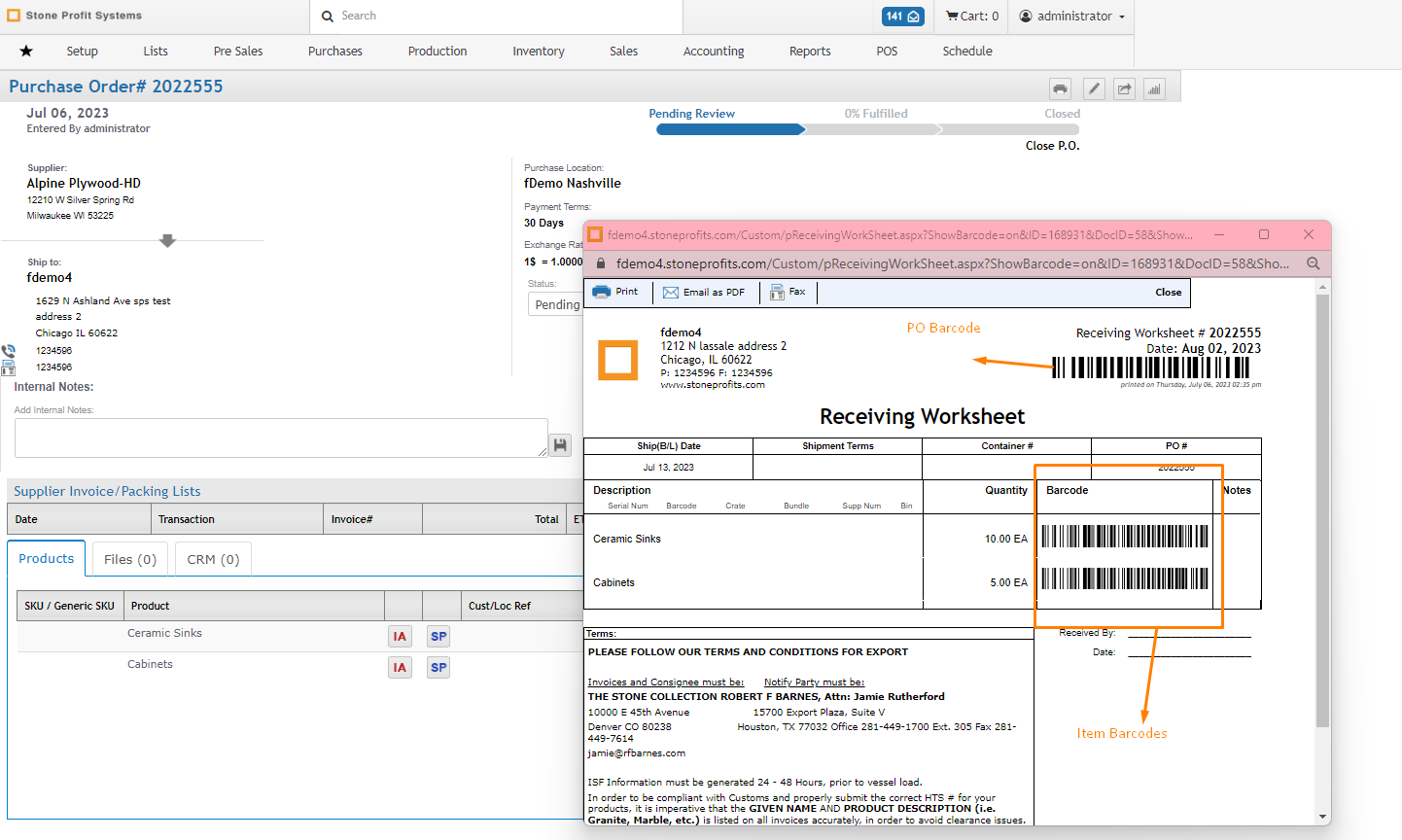Open the shopping Cart: 0
1402x840 pixels.
(x=972, y=17)
